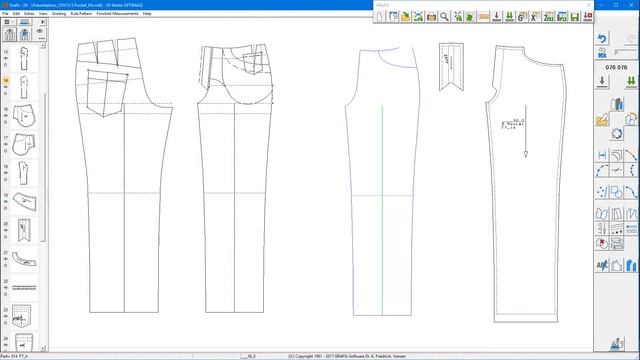Select the text Abc tool in right panel

pos(602,265)
